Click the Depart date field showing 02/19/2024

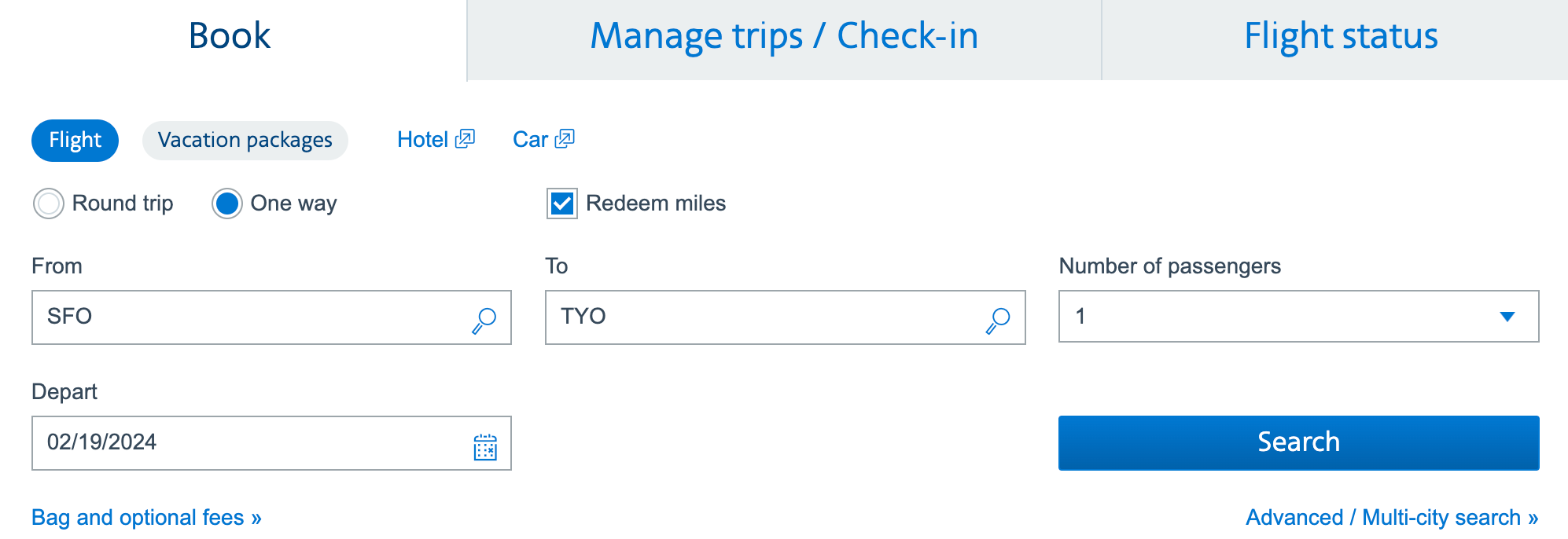[236, 442]
